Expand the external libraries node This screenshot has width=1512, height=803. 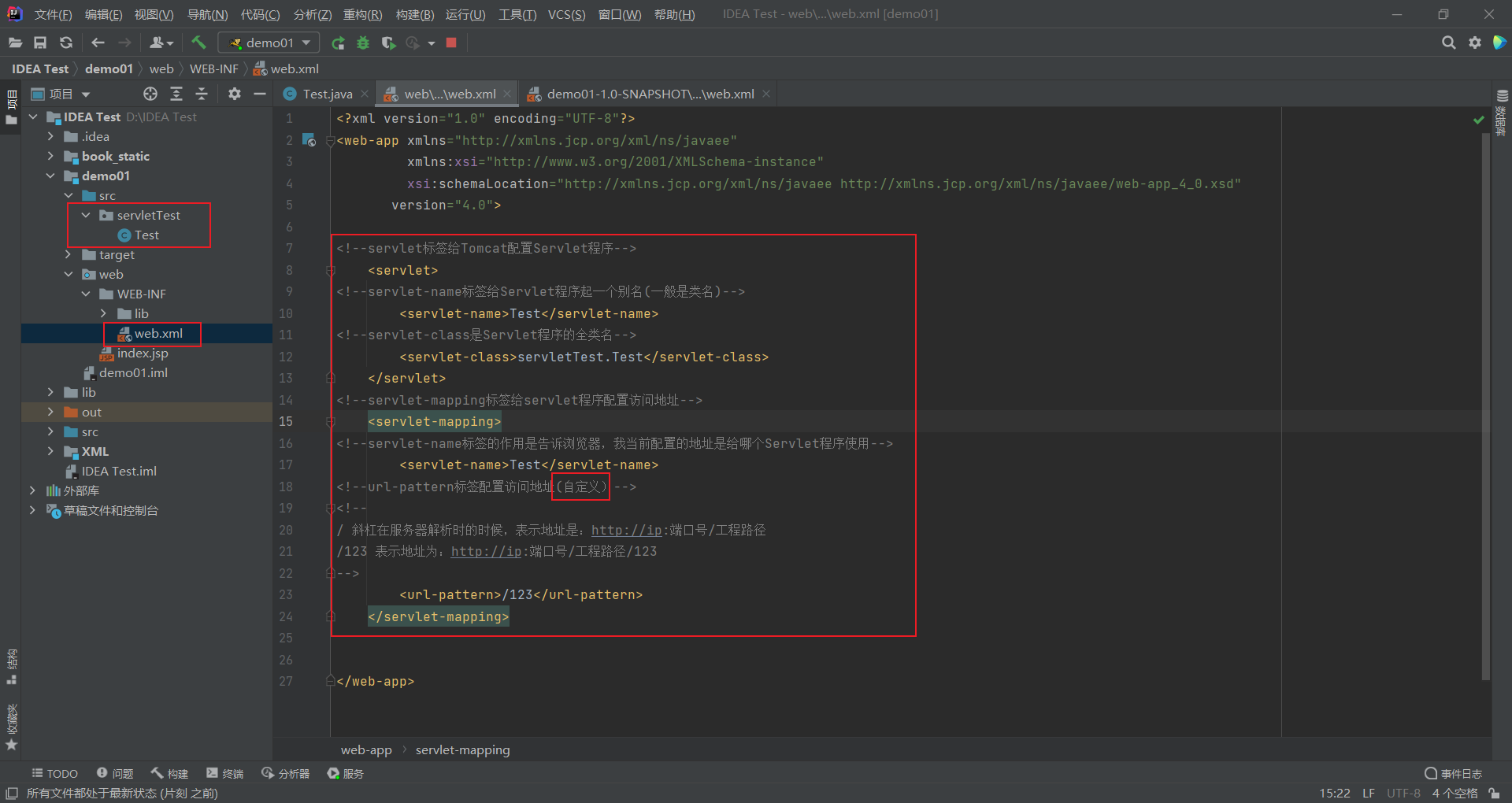(x=32, y=490)
